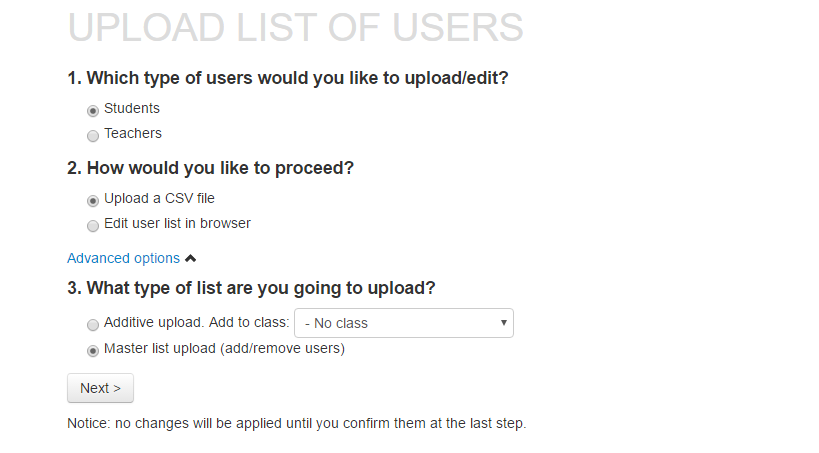Select the Students radio button
Screen dimensions: 819x453
(x=93, y=110)
